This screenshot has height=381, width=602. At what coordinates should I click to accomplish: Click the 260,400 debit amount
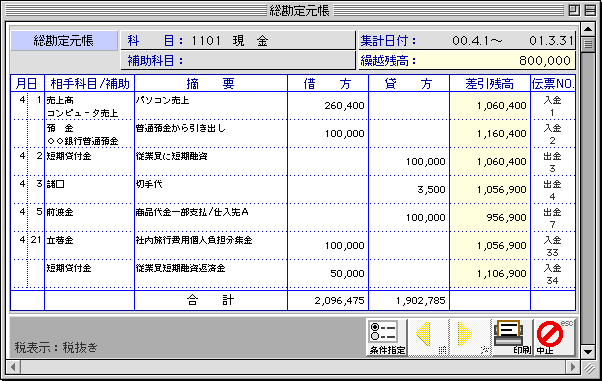(344, 106)
